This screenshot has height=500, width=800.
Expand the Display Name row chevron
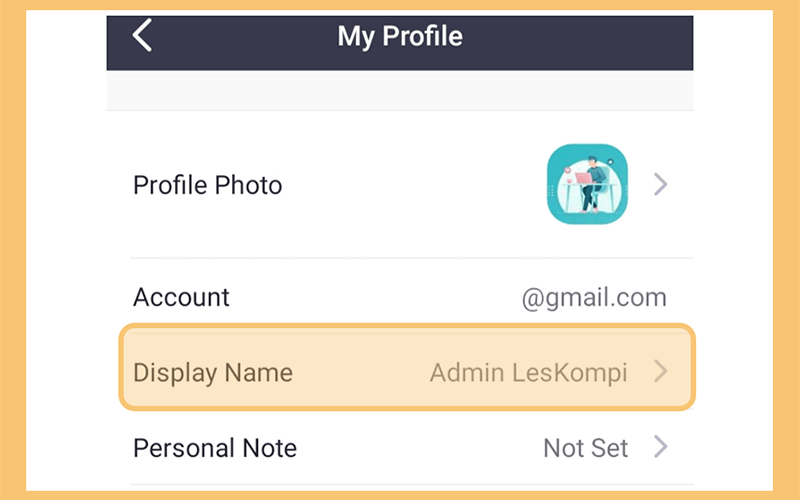[661, 371]
